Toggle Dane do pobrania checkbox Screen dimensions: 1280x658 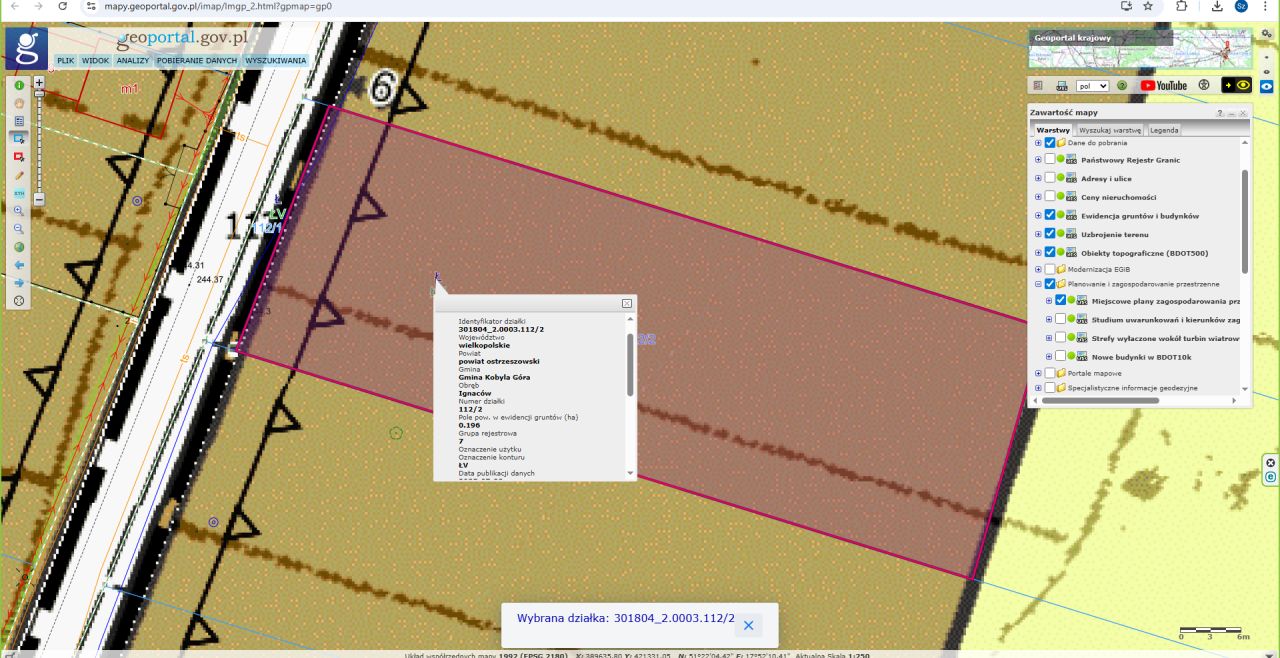tap(1050, 143)
